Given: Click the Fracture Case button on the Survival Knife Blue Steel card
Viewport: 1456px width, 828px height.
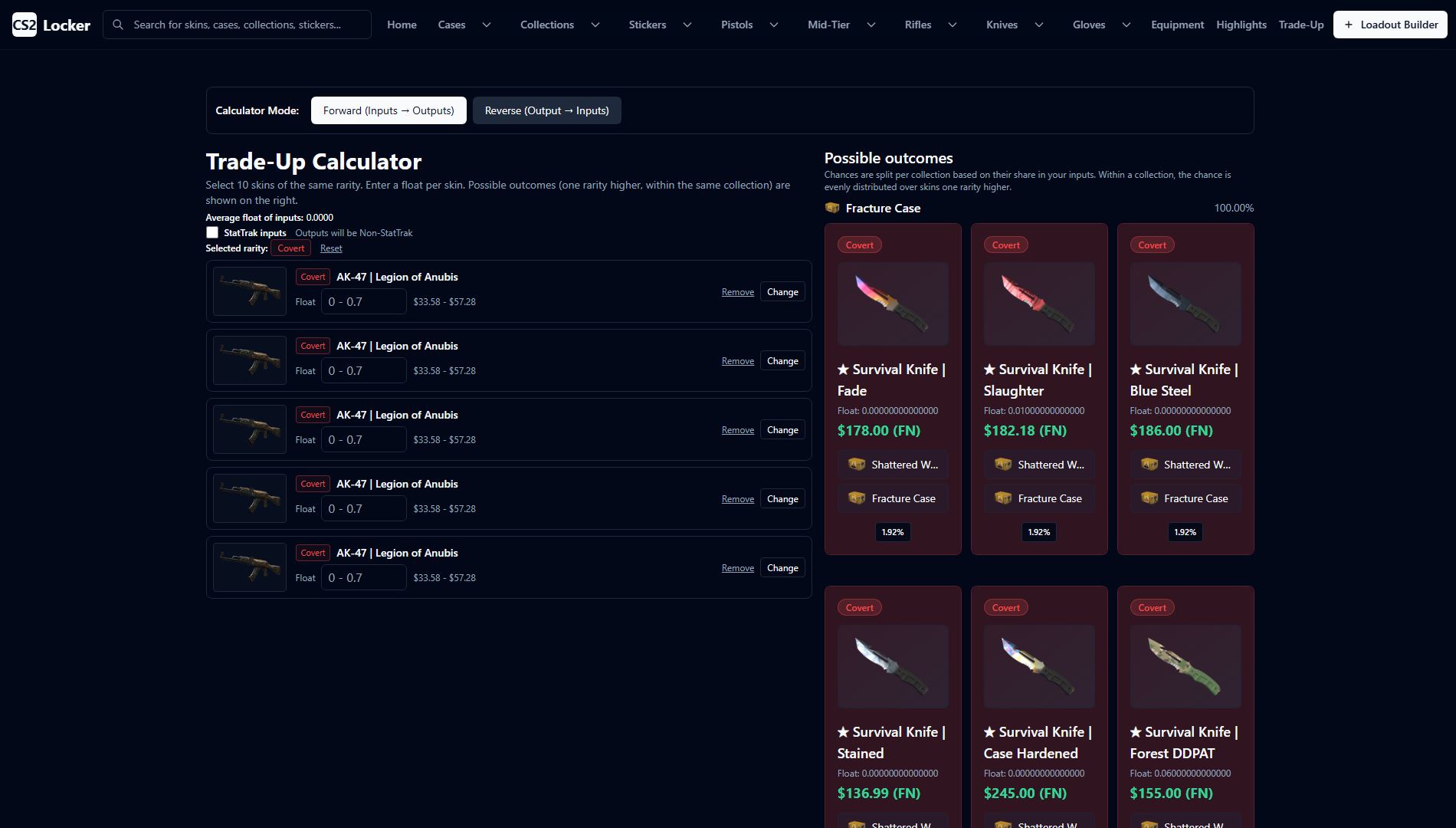Looking at the screenshot, I should pos(1185,498).
